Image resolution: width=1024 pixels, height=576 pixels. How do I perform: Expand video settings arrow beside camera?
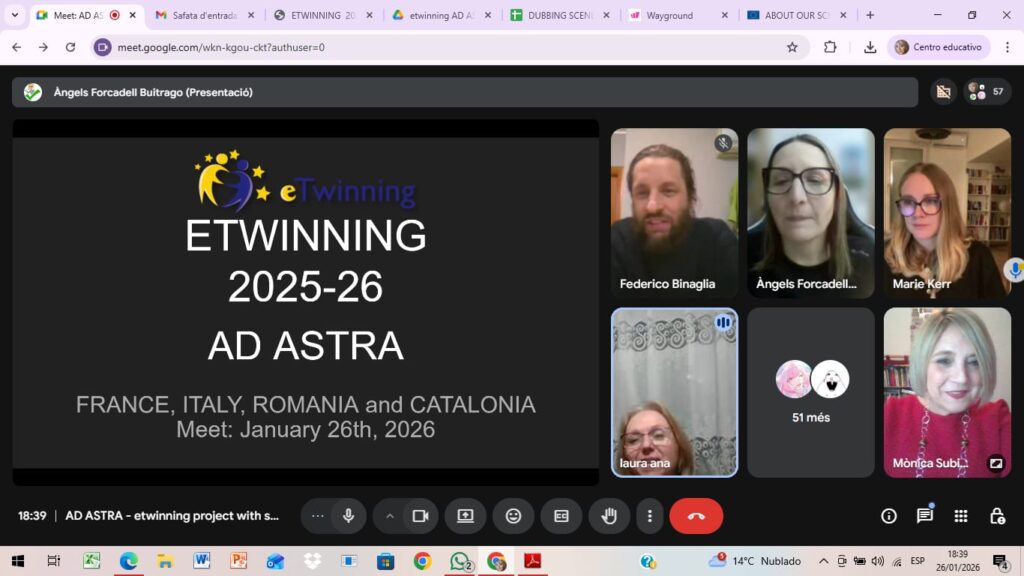389,516
